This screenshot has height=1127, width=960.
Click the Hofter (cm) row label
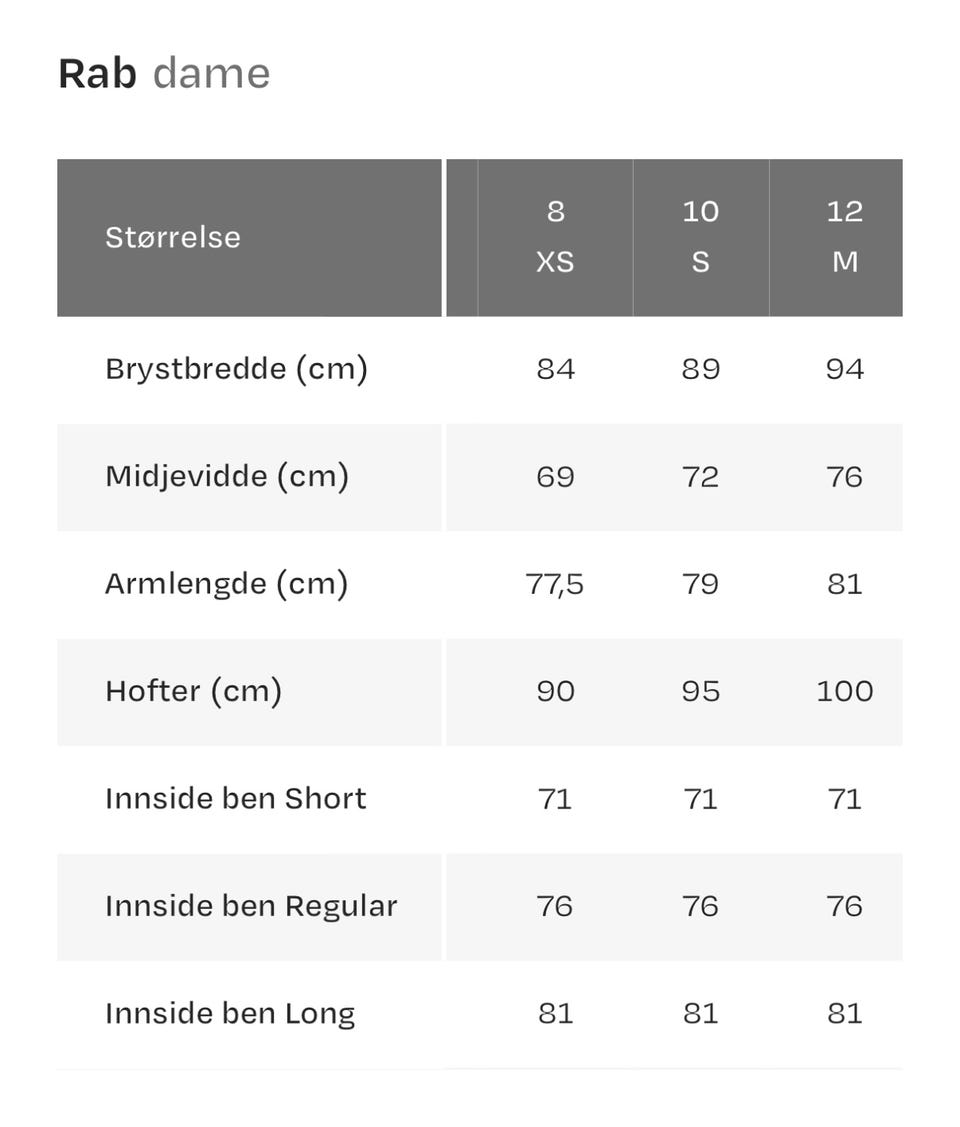click(x=193, y=691)
